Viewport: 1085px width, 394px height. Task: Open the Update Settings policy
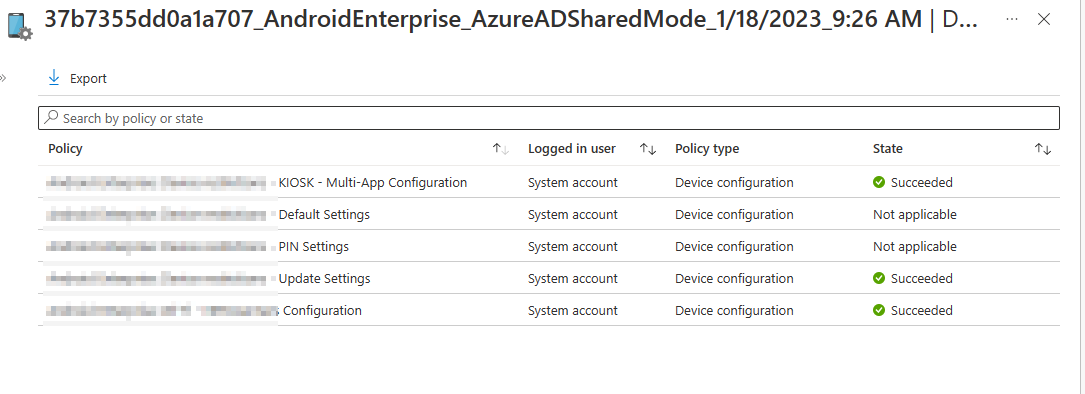tap(325, 278)
